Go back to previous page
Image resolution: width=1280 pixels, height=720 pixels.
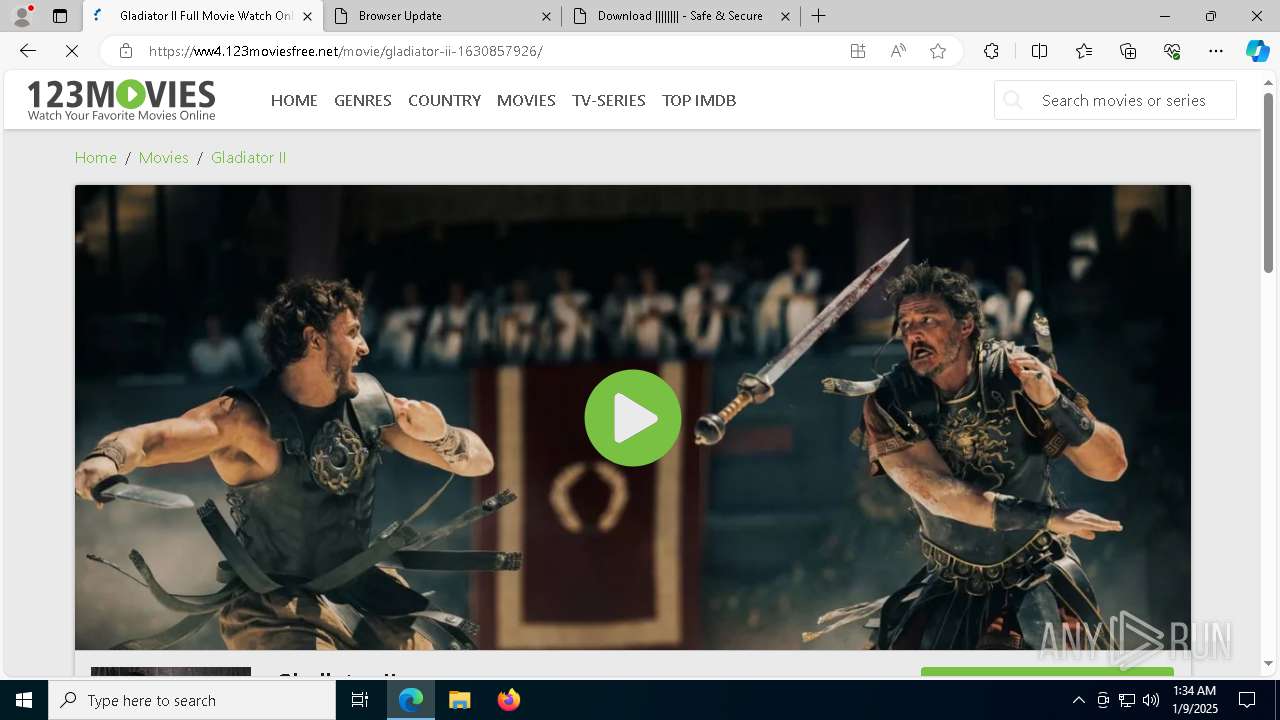[x=28, y=51]
